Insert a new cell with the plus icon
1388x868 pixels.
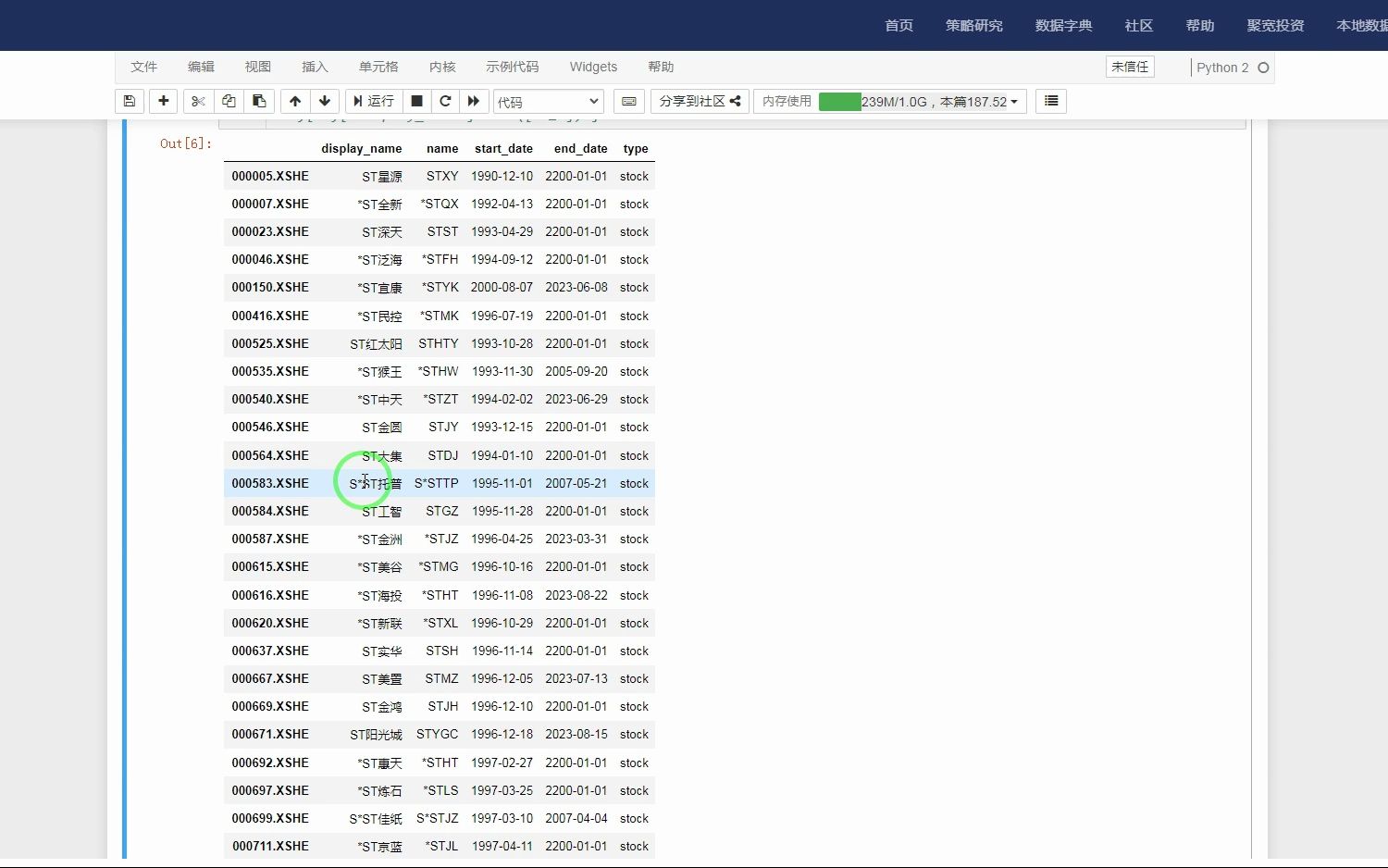point(164,101)
